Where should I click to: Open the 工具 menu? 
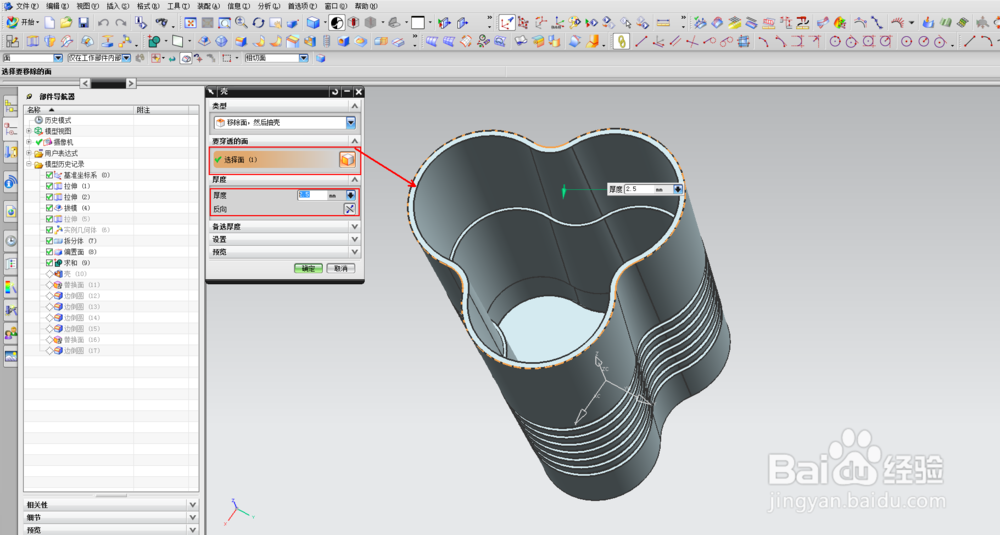[178, 6]
